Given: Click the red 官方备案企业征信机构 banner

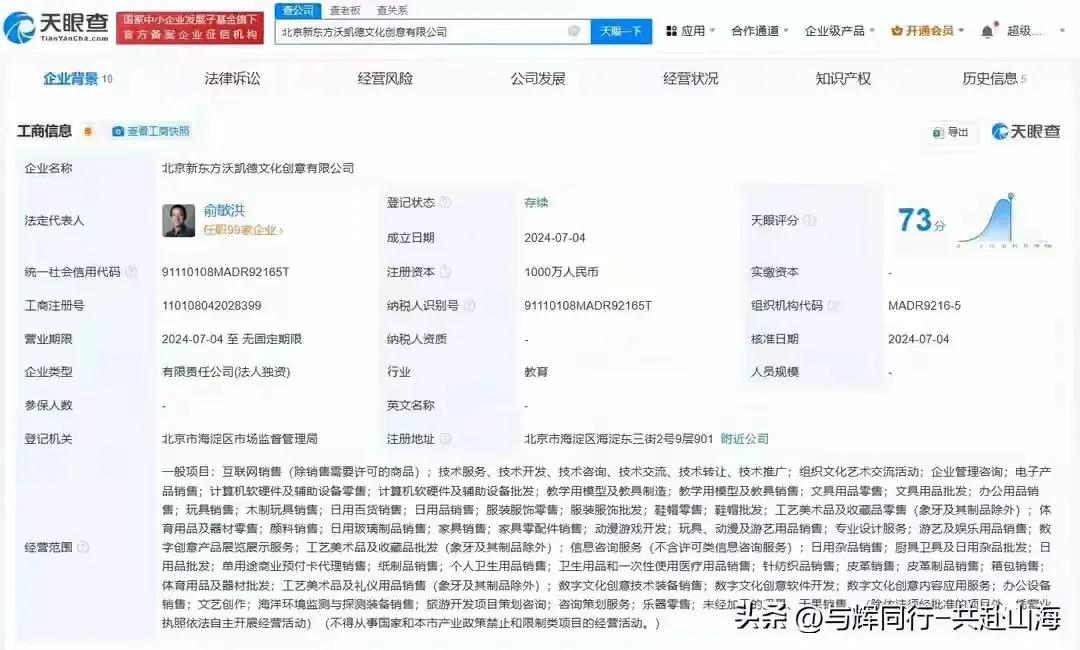Looking at the screenshot, I should [x=190, y=28].
